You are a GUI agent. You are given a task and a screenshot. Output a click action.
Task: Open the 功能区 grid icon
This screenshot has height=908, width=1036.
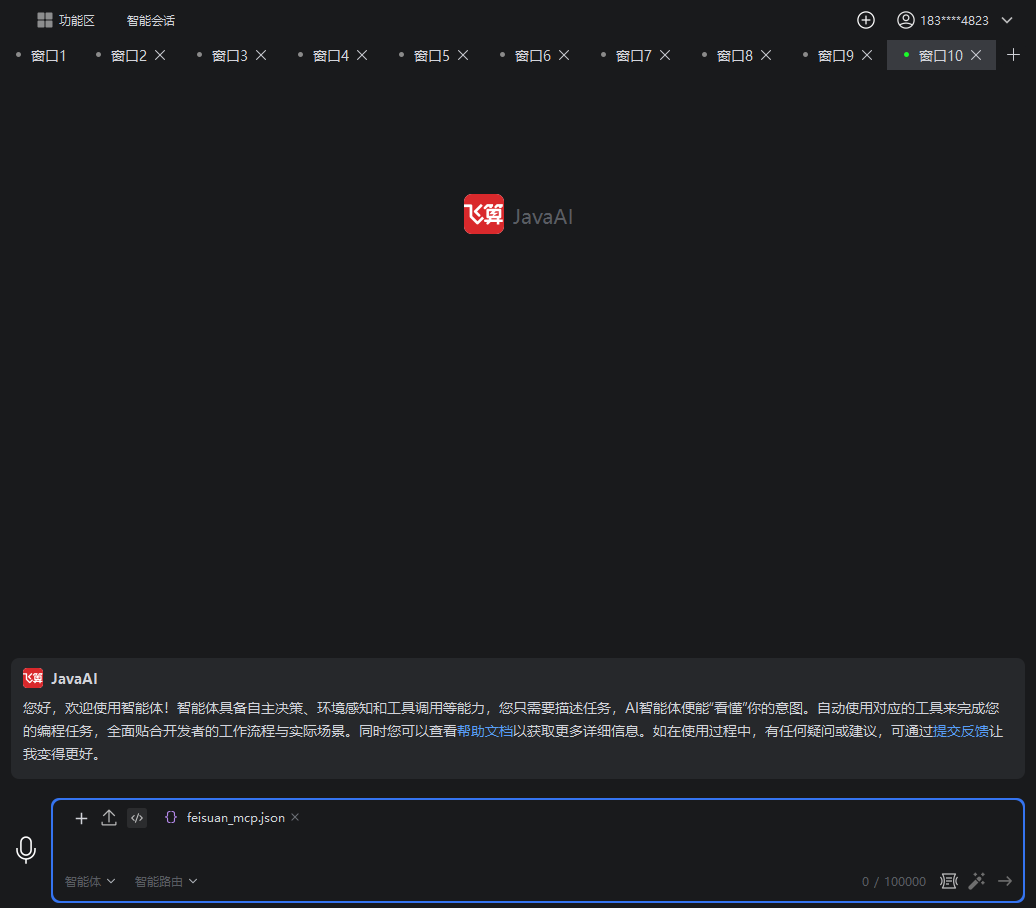[44, 20]
